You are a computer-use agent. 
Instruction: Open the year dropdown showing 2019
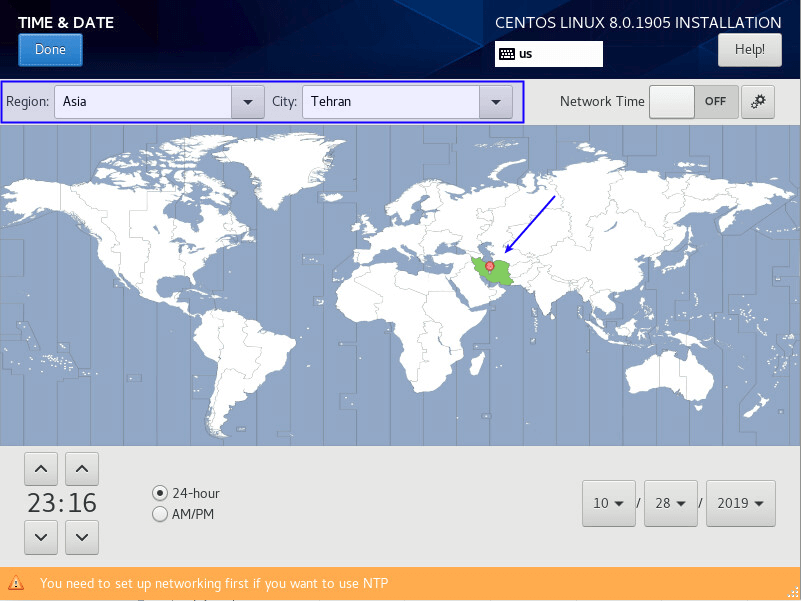[x=741, y=503]
